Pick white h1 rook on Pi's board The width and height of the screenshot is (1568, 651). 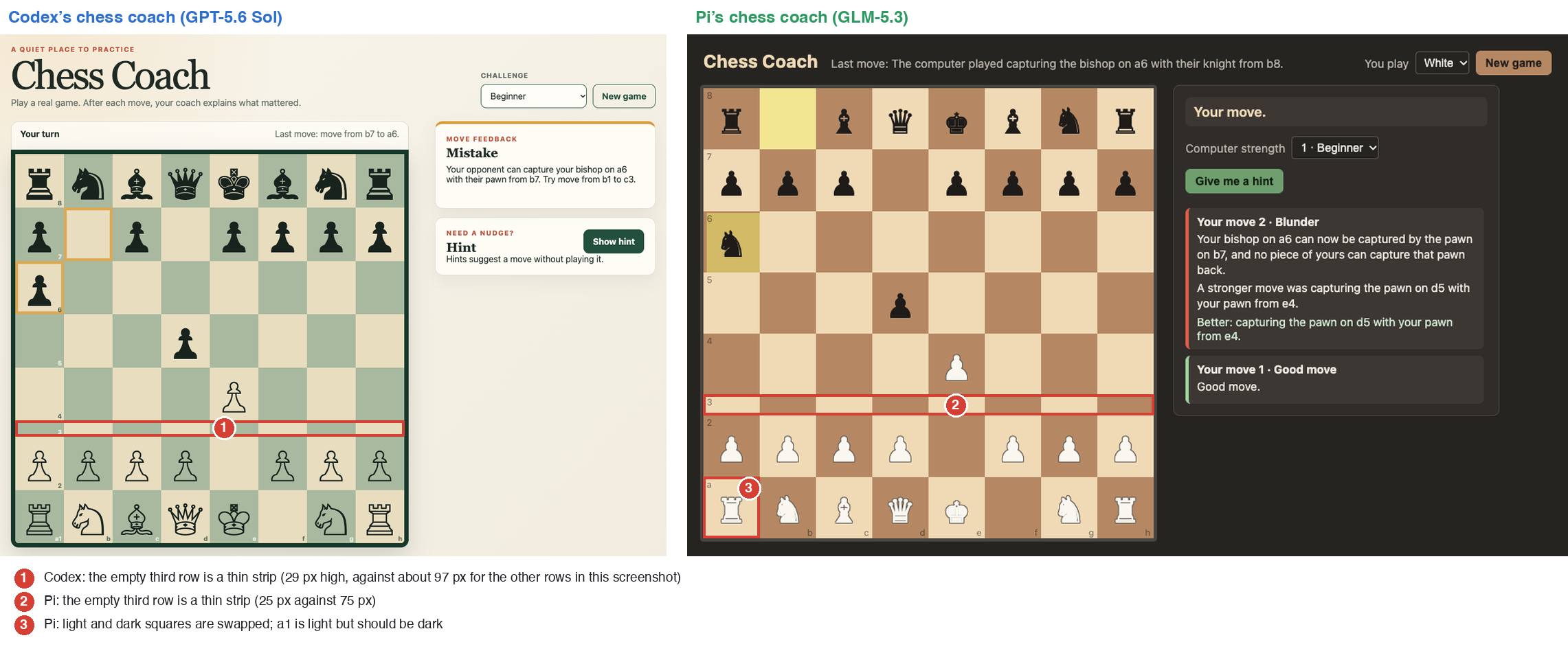1125,510
